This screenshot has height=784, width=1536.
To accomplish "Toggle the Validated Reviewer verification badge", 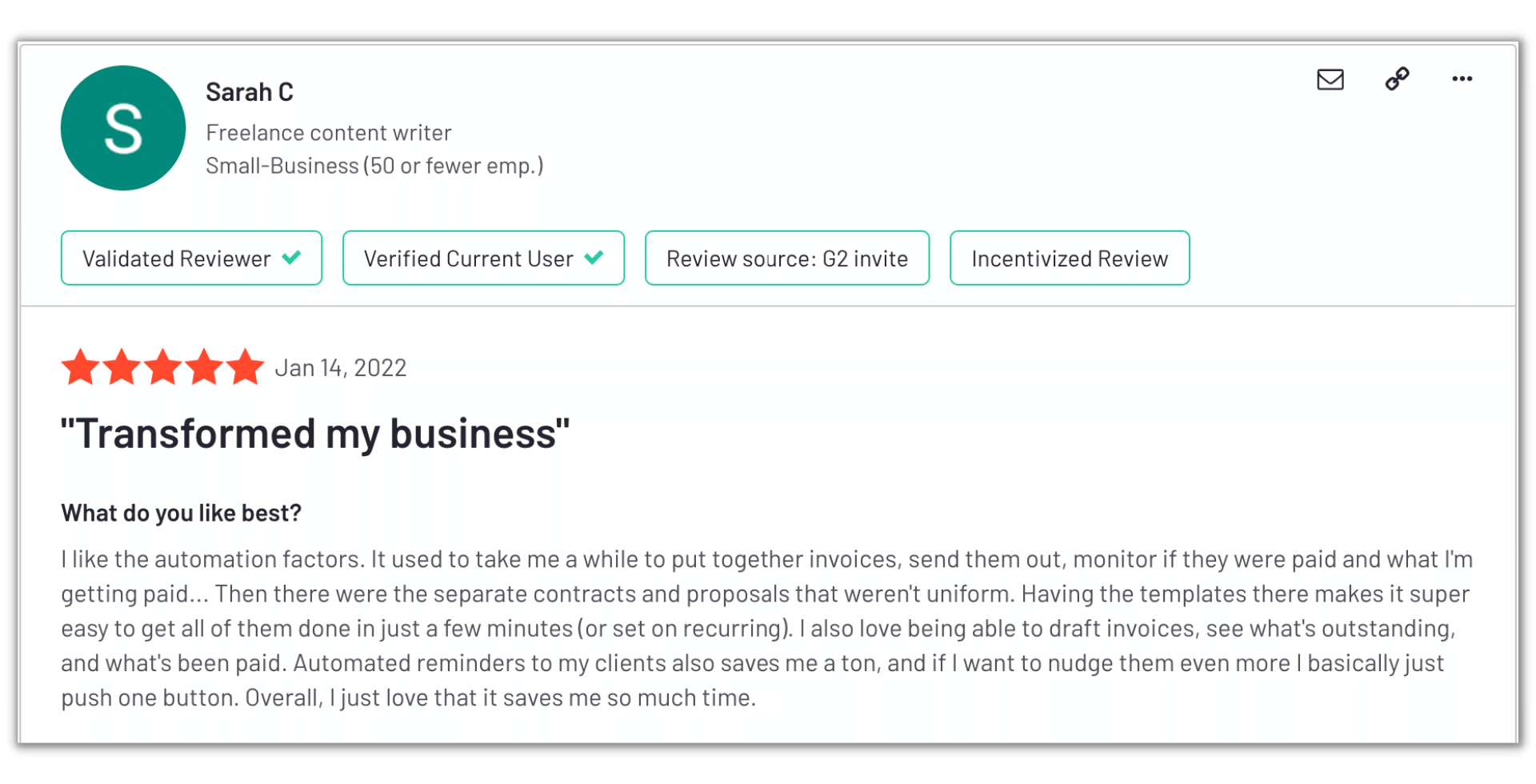I will [x=190, y=258].
